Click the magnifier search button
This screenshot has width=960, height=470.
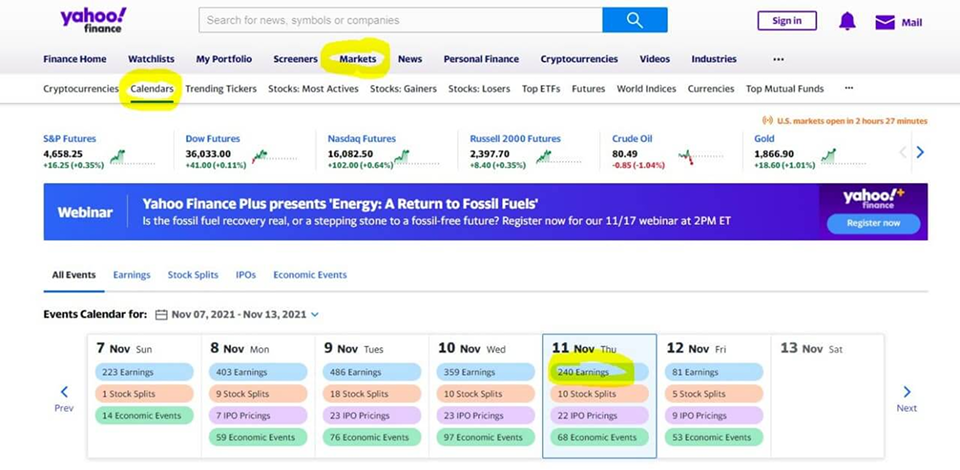[x=634, y=20]
